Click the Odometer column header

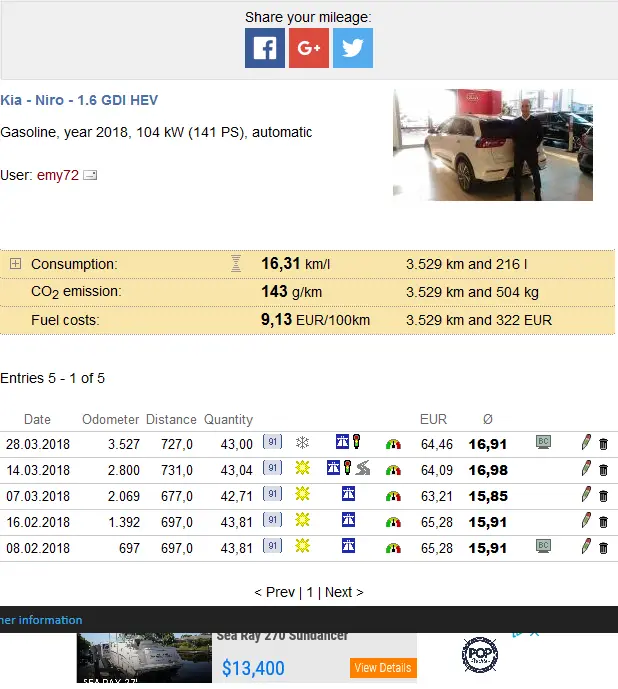pos(111,419)
